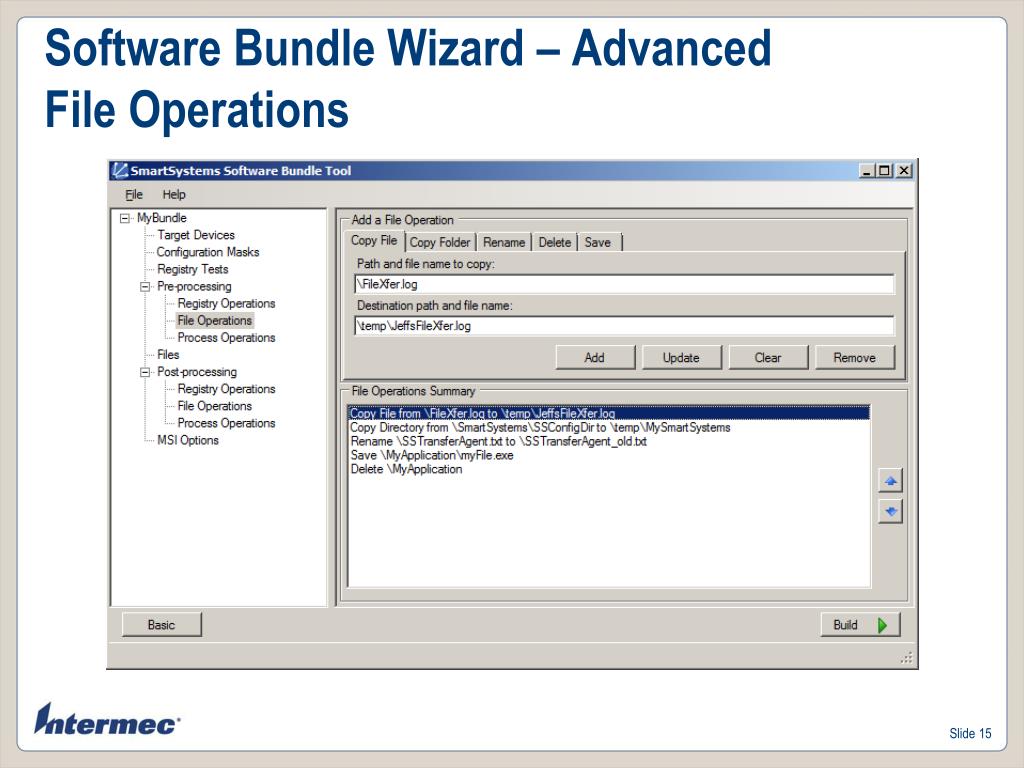Click the SmartSystems title bar app icon

120,170
